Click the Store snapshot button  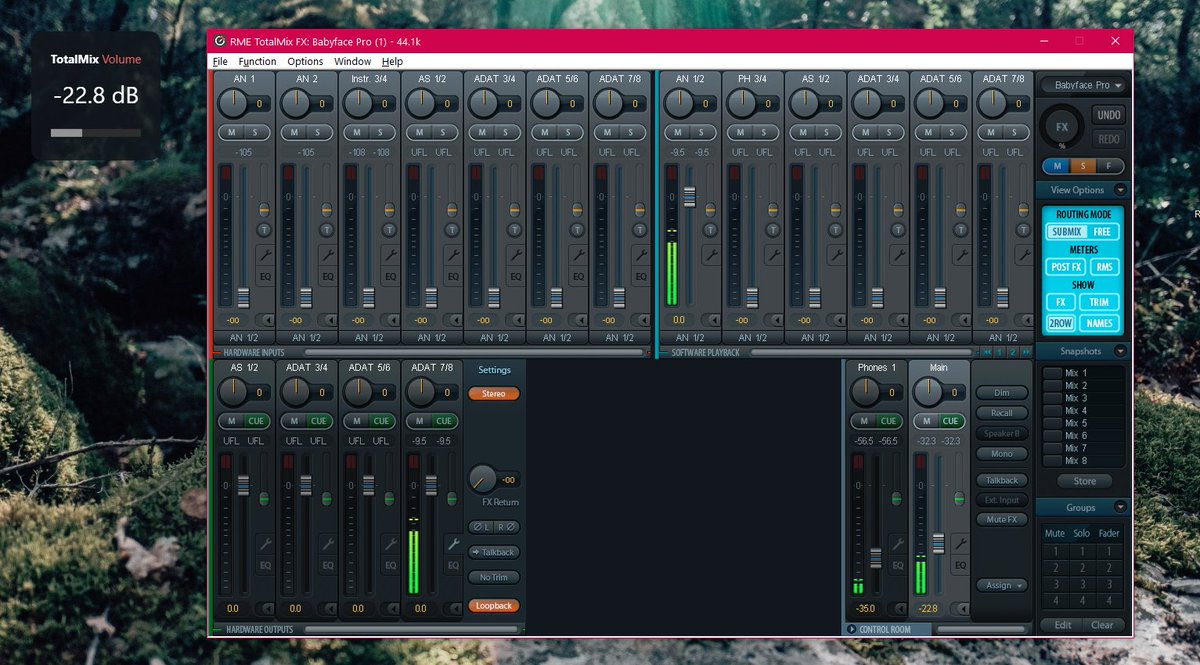click(1084, 481)
